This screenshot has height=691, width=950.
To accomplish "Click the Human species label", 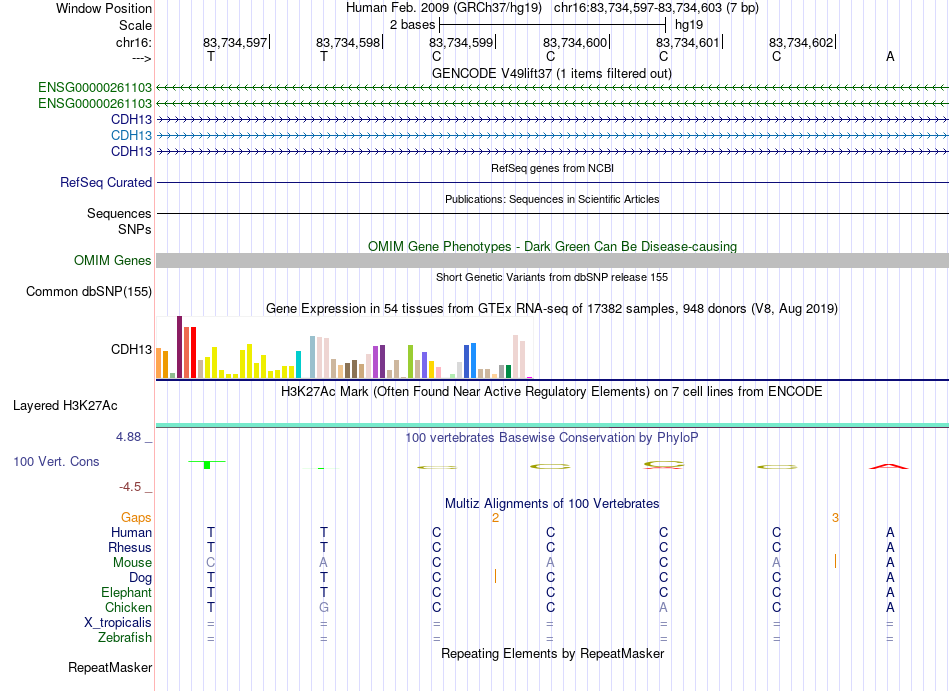I will click(131, 532).
